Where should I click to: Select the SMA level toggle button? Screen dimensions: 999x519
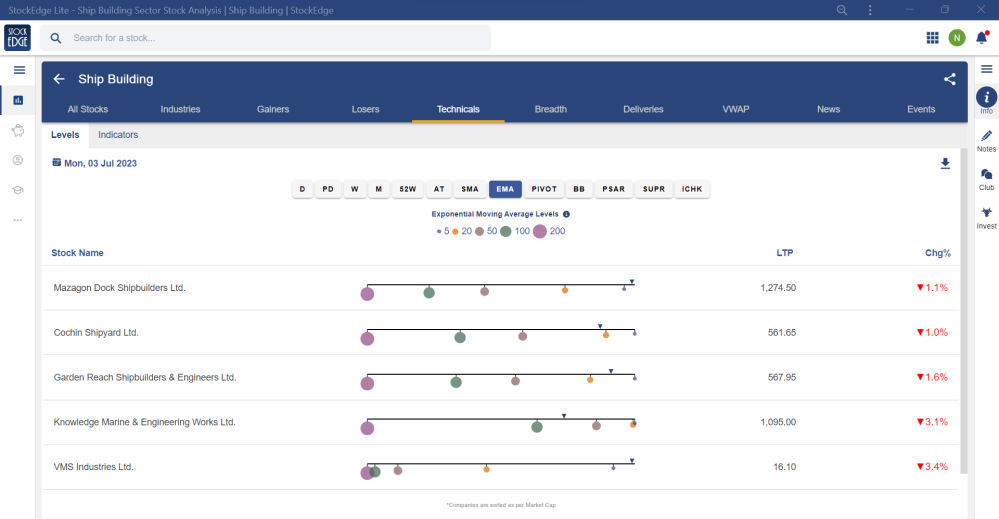[469, 189]
